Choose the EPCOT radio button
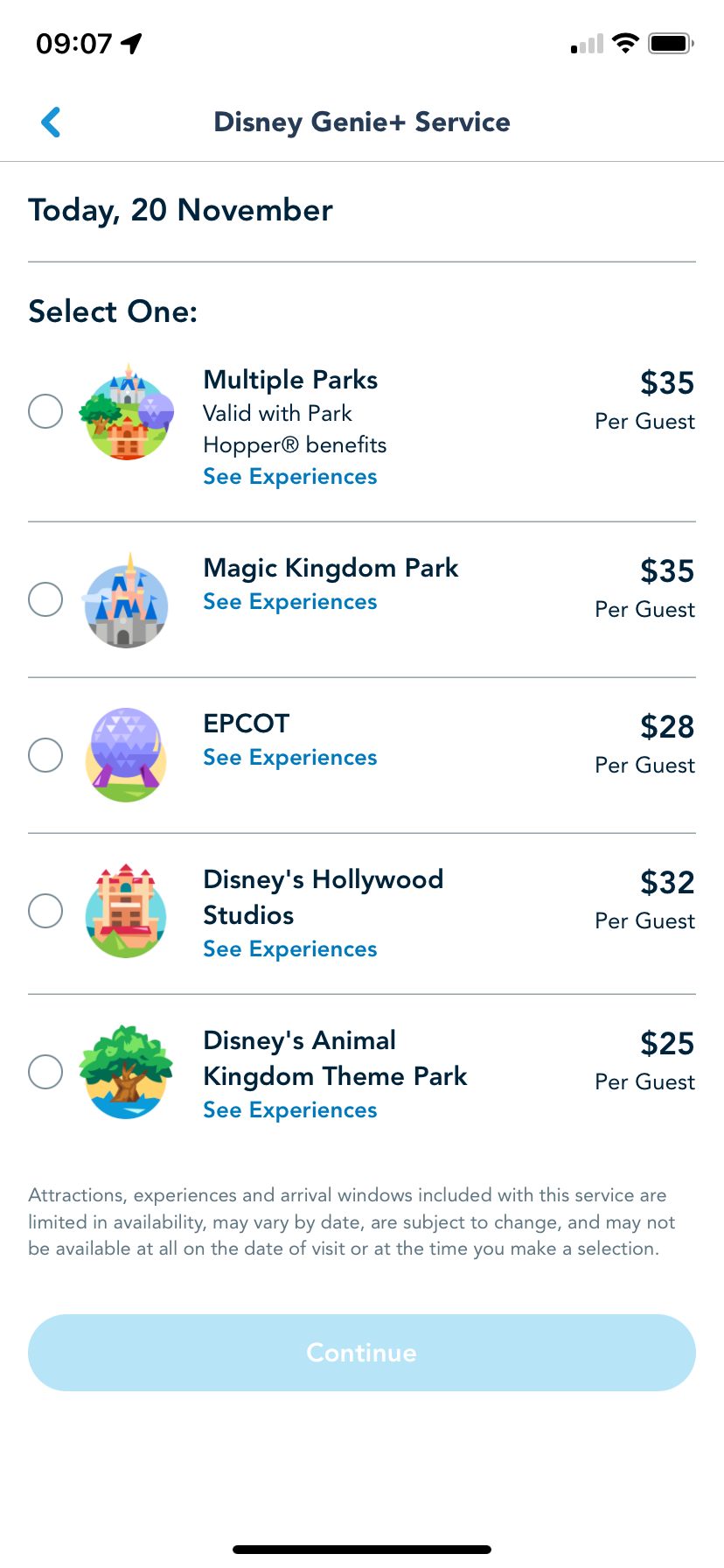724x1568 pixels. (45, 755)
